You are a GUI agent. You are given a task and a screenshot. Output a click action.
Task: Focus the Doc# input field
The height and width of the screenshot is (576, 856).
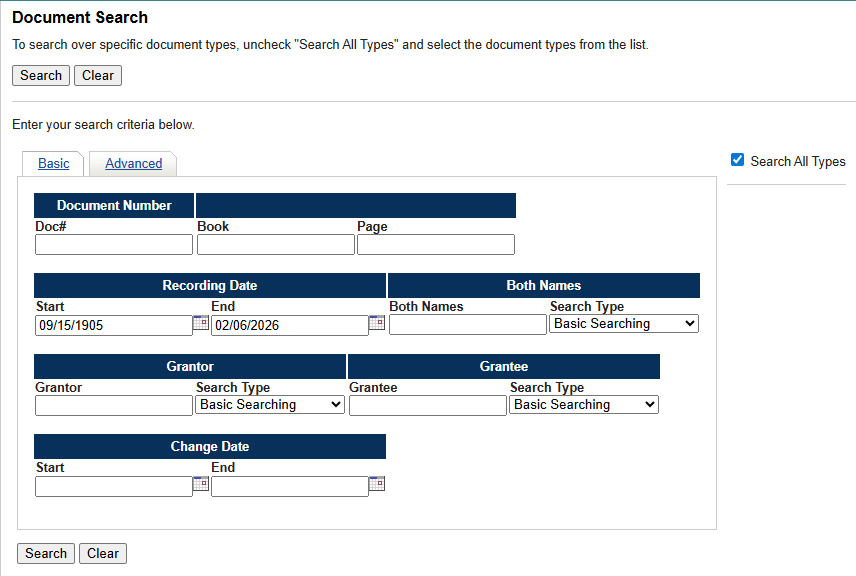click(114, 245)
